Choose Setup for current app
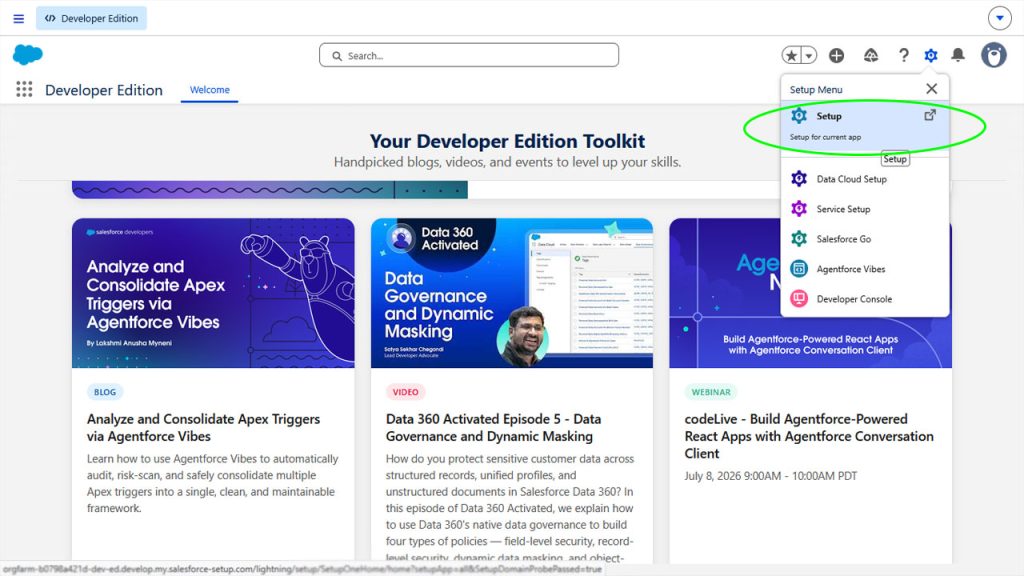Image resolution: width=1024 pixels, height=576 pixels. click(x=865, y=125)
